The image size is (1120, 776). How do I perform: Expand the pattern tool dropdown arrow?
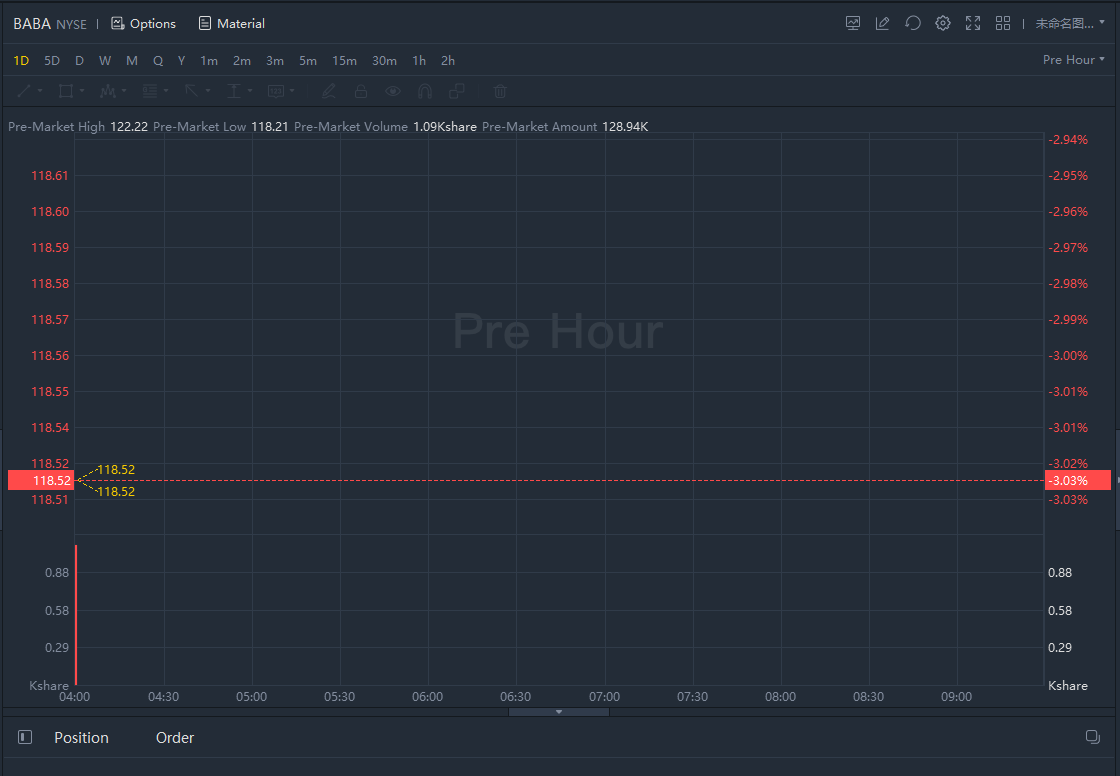coord(124,91)
